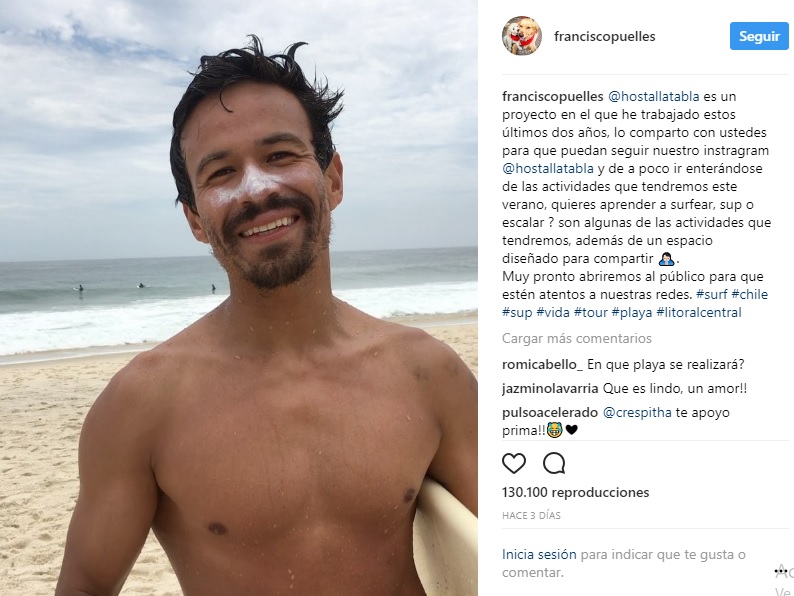
Task: Open the #litoralcentral hashtag
Action: (699, 312)
